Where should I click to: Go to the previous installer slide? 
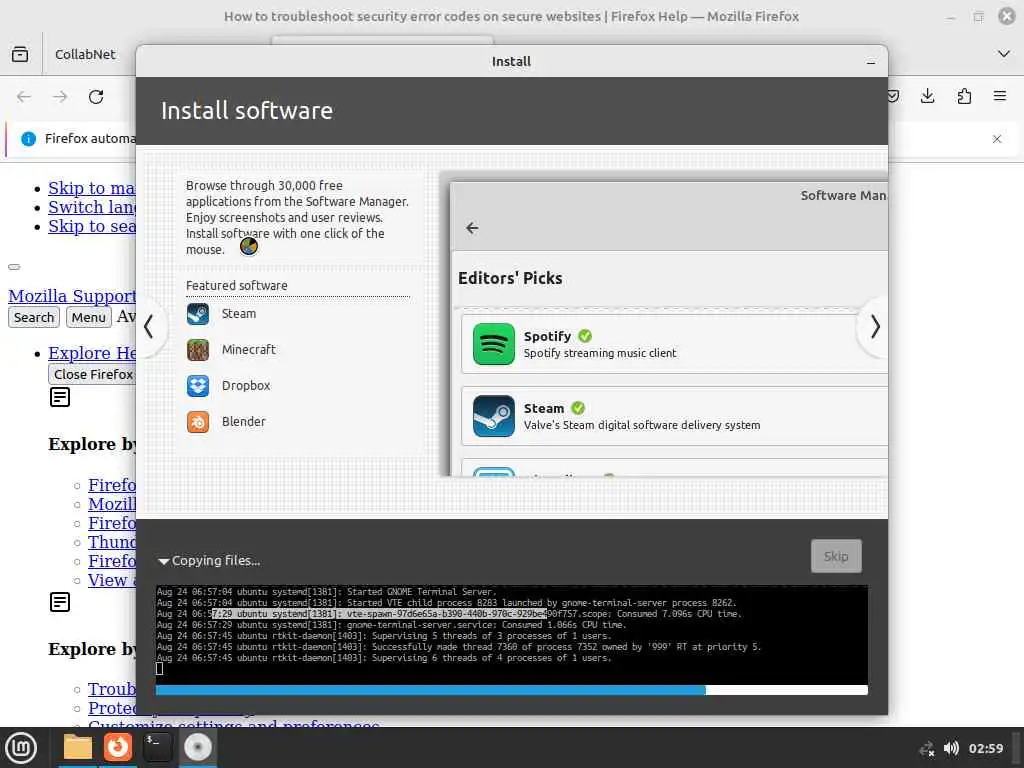(x=149, y=327)
